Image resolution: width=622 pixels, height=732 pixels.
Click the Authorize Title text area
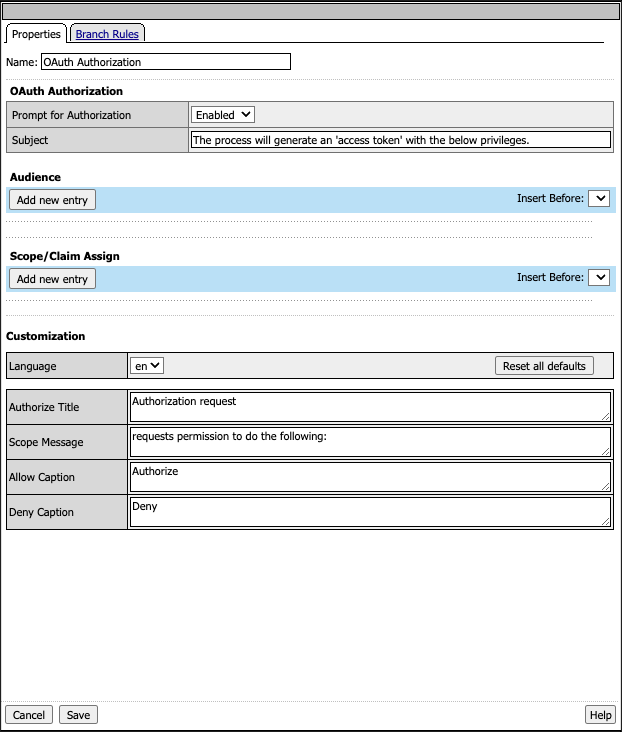click(x=370, y=407)
